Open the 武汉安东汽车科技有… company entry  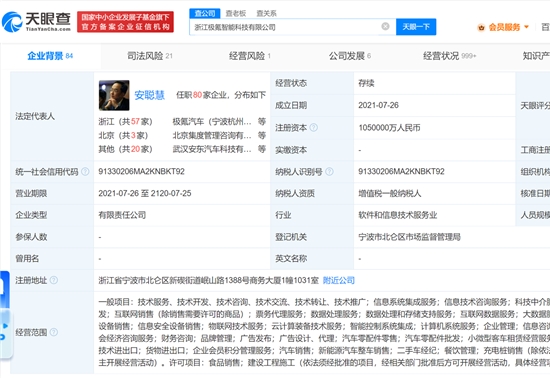point(212,149)
